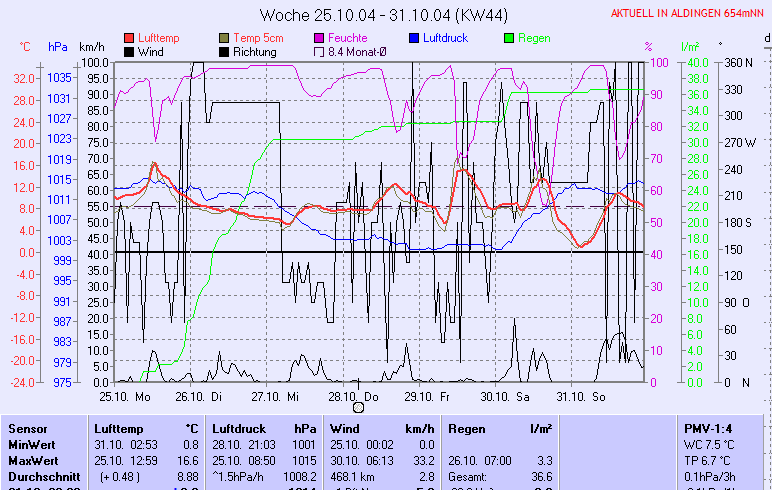Click the 28.10. Do date label
Image resolution: width=772 pixels, height=490 pixels.
355,396
